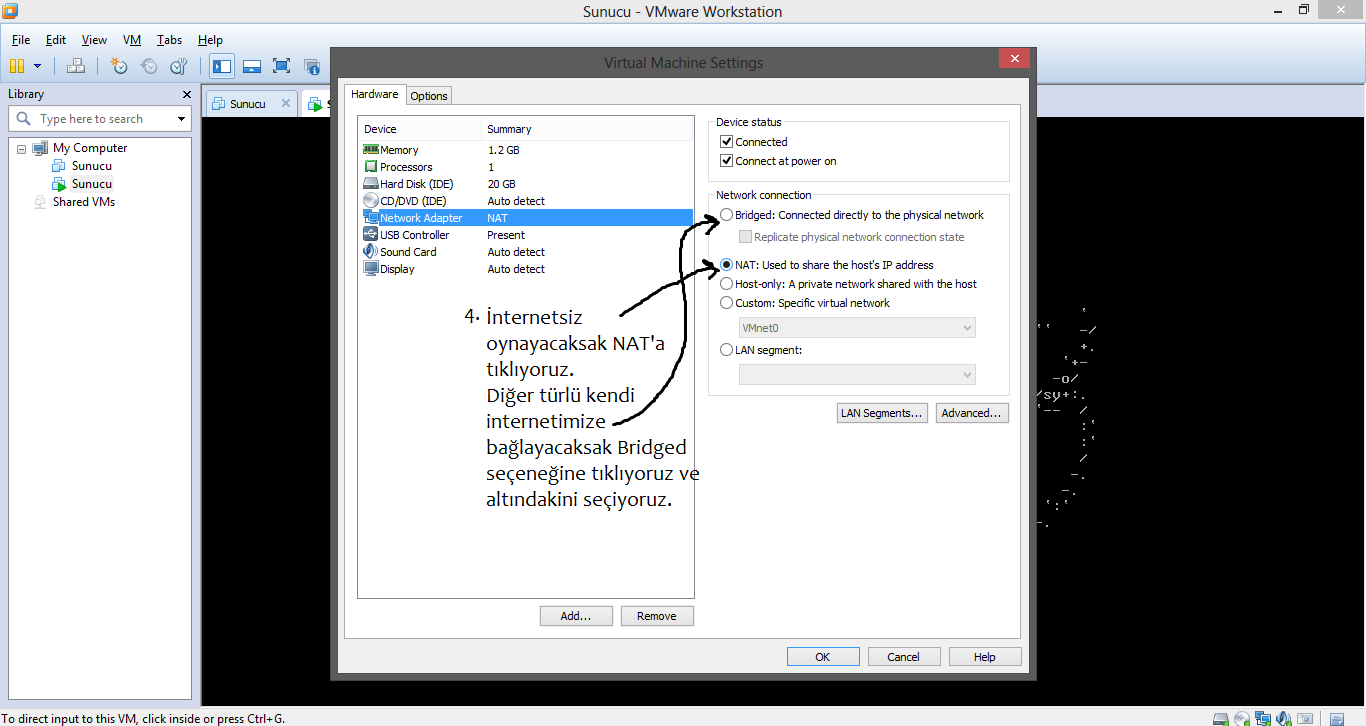Click the LAN Segments... button
This screenshot has width=1366, height=726.
(x=882, y=413)
